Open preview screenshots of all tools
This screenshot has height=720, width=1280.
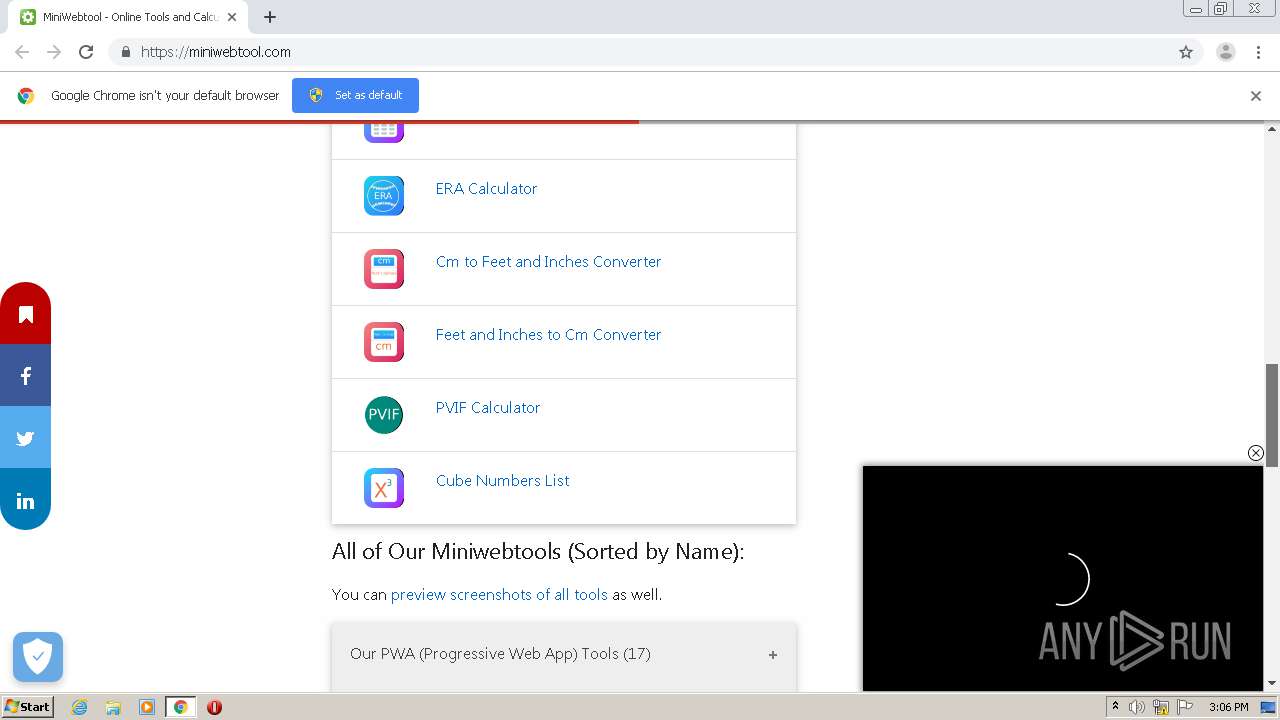(x=499, y=595)
